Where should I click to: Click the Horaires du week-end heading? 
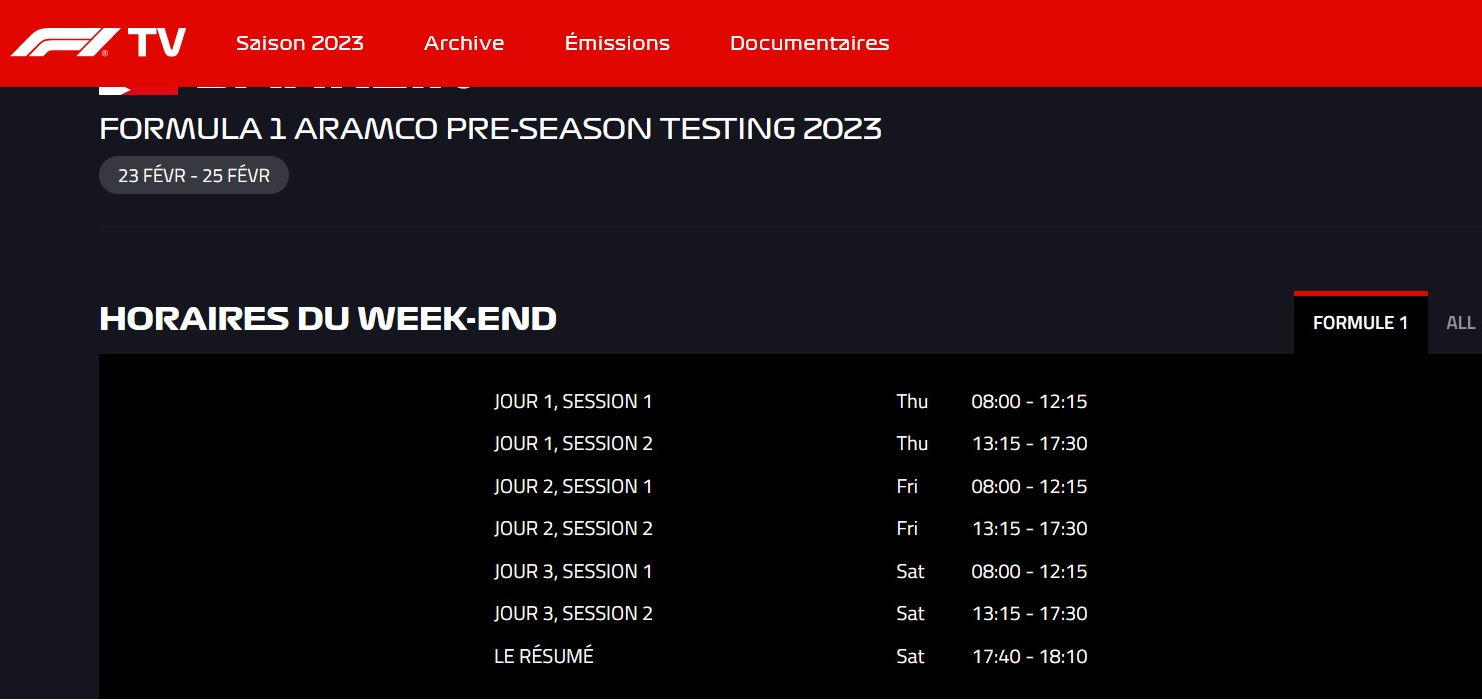(x=328, y=319)
